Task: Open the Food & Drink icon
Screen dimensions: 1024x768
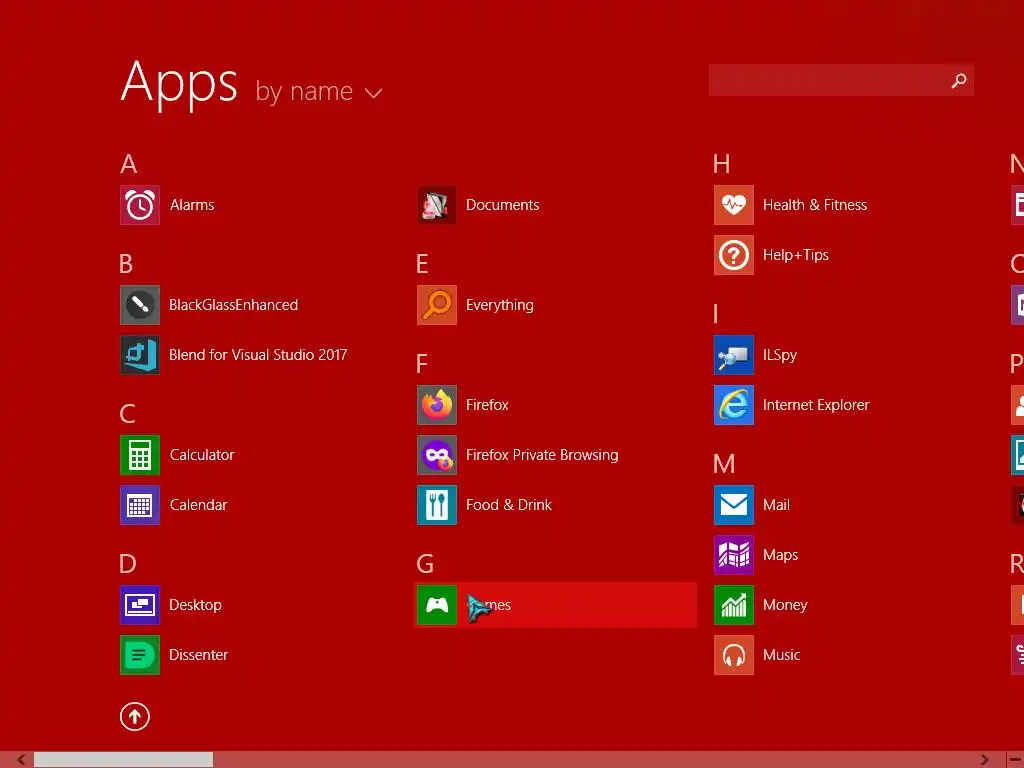Action: tap(437, 505)
